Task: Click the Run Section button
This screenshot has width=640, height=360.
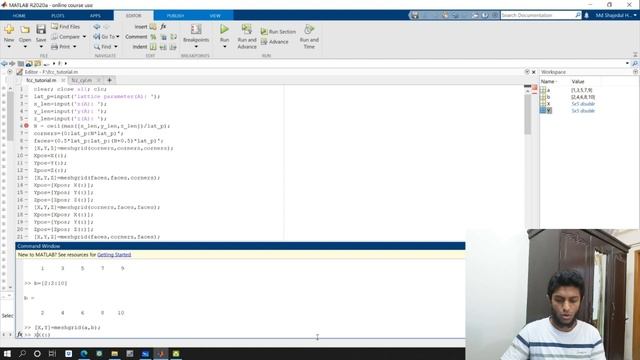Action: click(278, 31)
